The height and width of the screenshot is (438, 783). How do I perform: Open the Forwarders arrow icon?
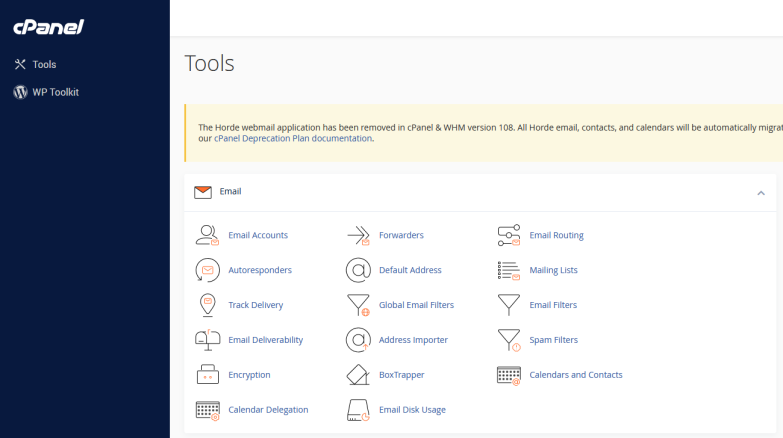point(358,235)
